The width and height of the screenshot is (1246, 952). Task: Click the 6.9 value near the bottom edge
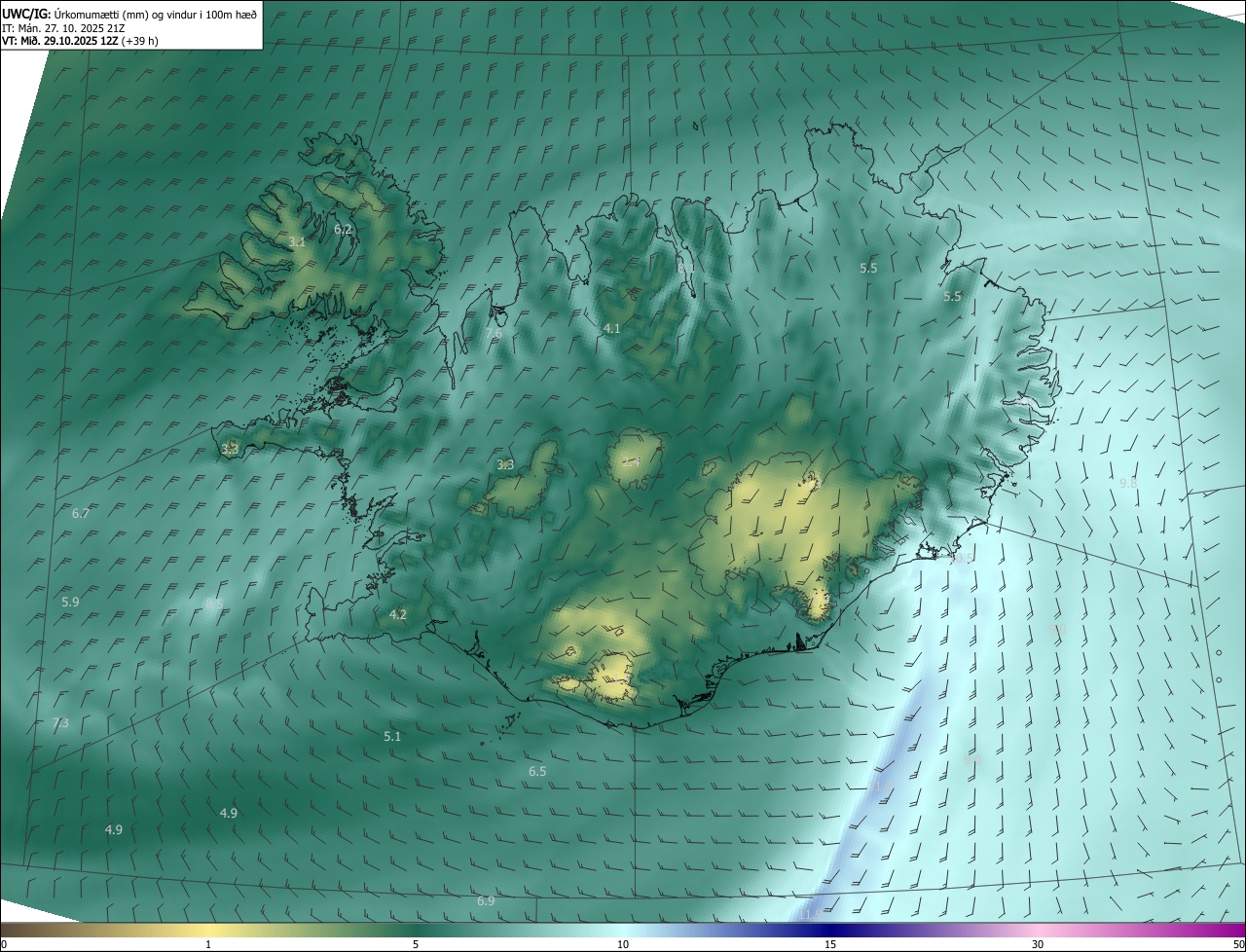(x=486, y=901)
